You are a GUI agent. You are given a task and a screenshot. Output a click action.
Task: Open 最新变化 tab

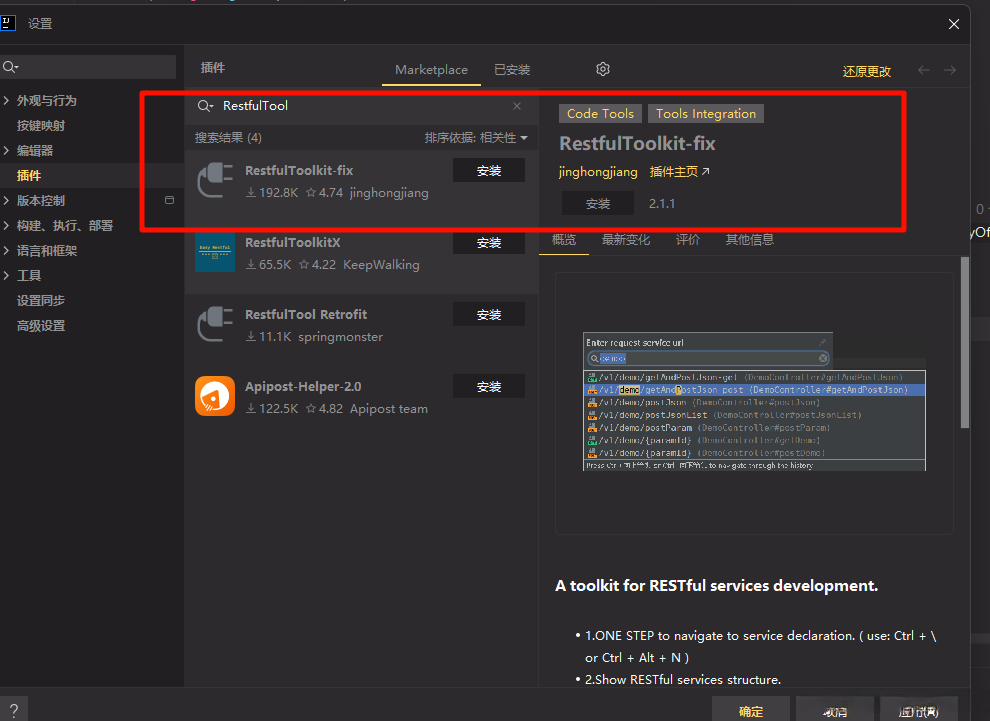tap(626, 239)
